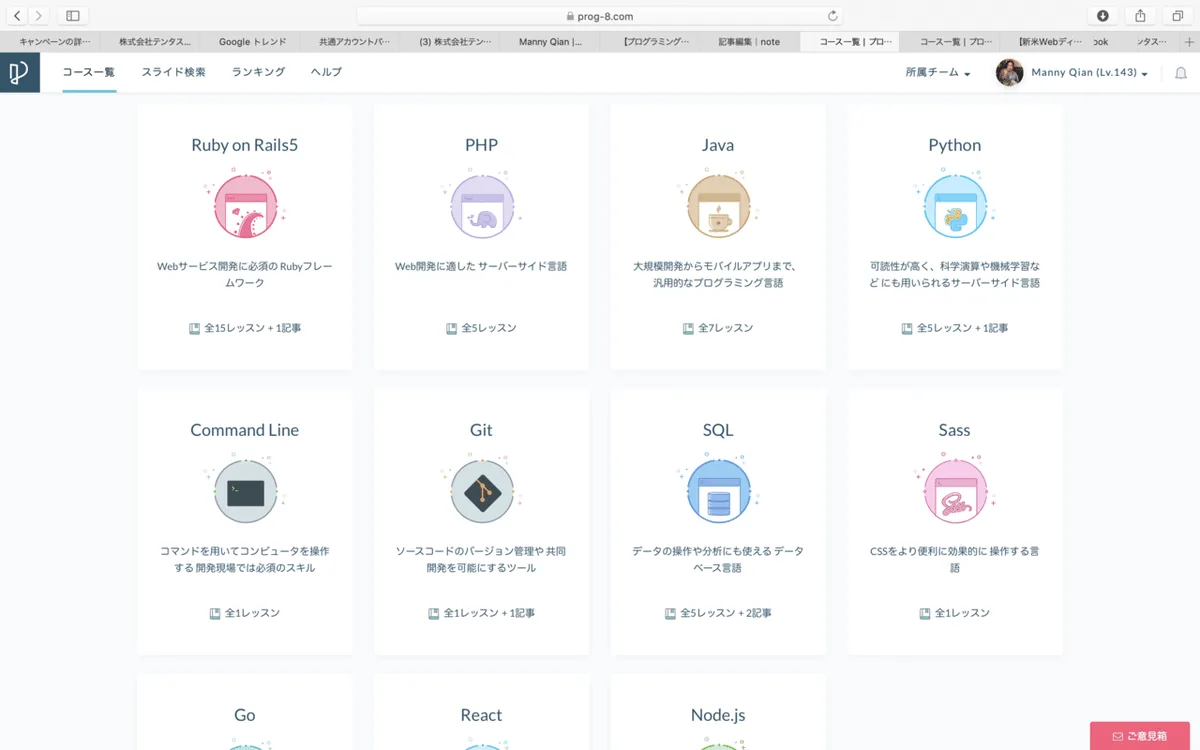Go back with Safari back arrow
Image resolution: width=1200 pixels, height=750 pixels.
[x=17, y=16]
